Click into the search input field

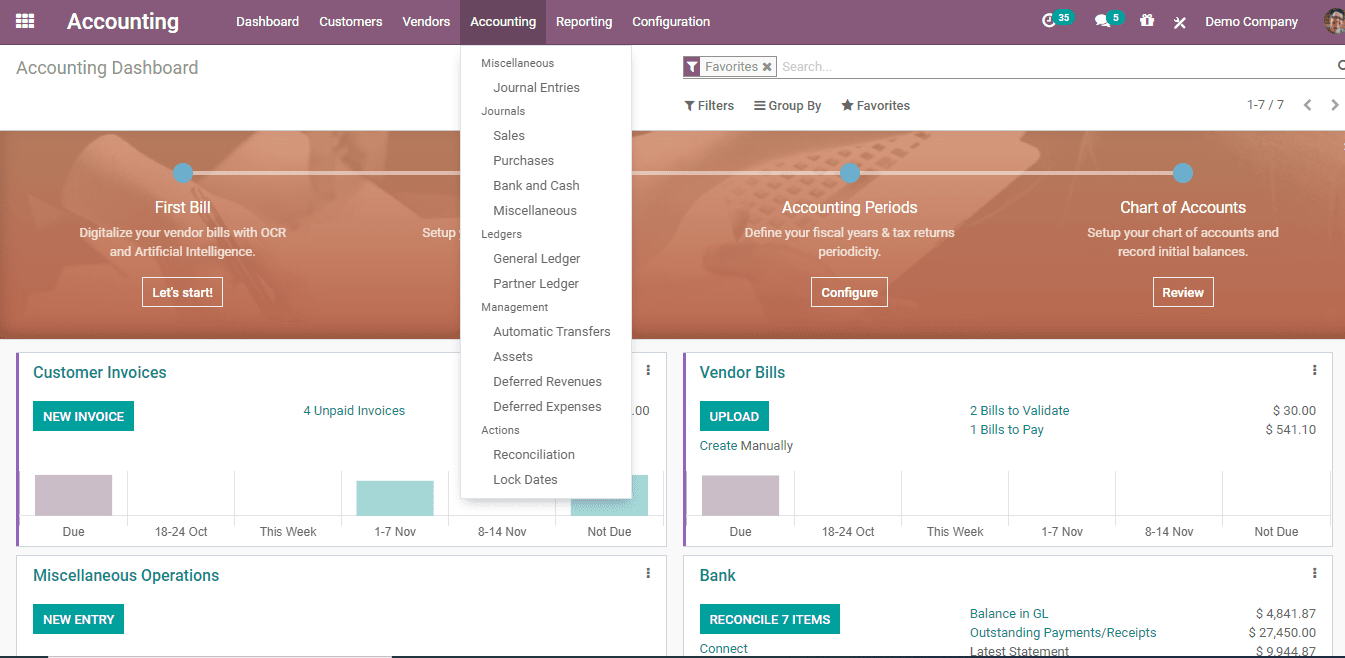tap(1050, 67)
